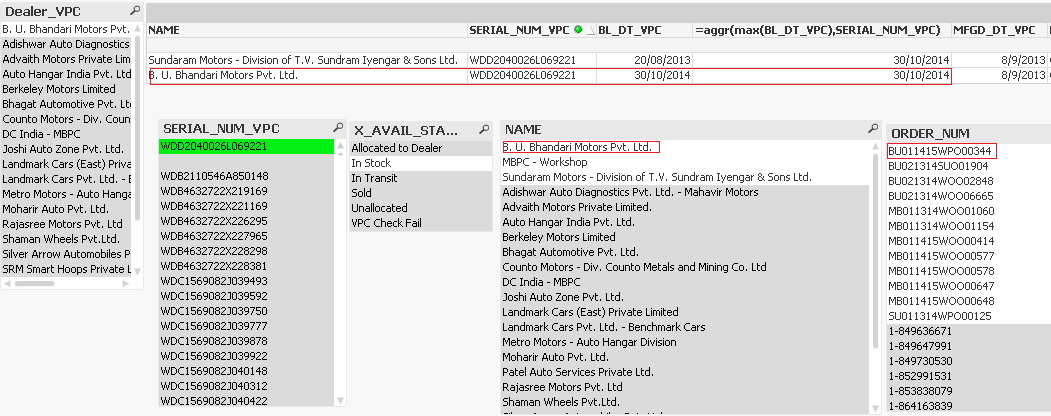This screenshot has width=1051, height=416.
Task: Click MFGD_DT_VPC column header
Action: tap(994, 30)
